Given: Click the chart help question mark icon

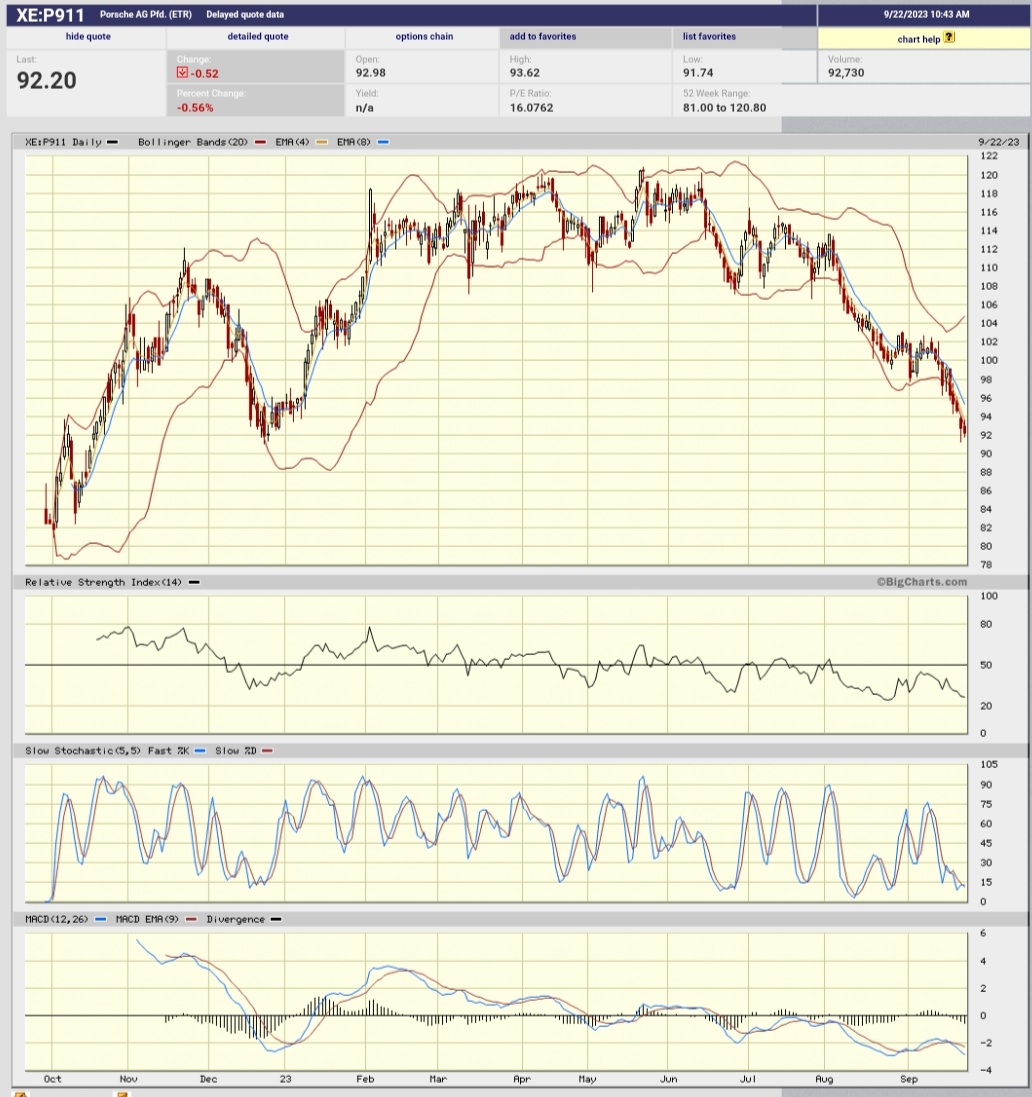Looking at the screenshot, I should (x=948, y=37).
